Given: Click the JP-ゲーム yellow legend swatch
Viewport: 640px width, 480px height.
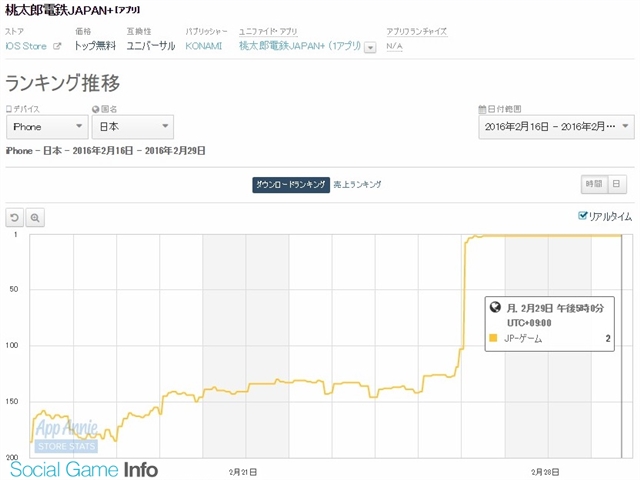Looking at the screenshot, I should click(x=493, y=338).
